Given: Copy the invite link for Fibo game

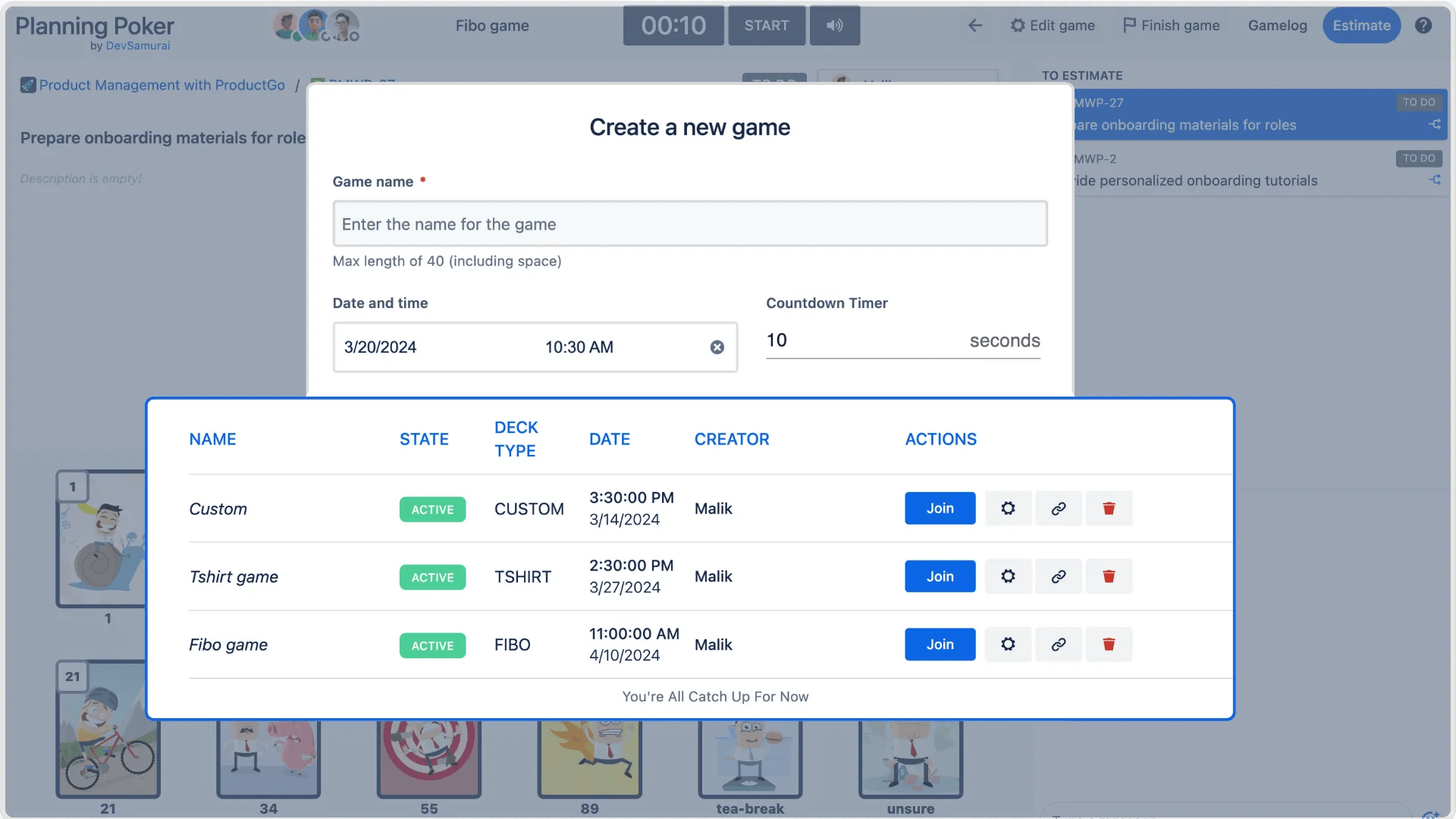Looking at the screenshot, I should [x=1059, y=644].
